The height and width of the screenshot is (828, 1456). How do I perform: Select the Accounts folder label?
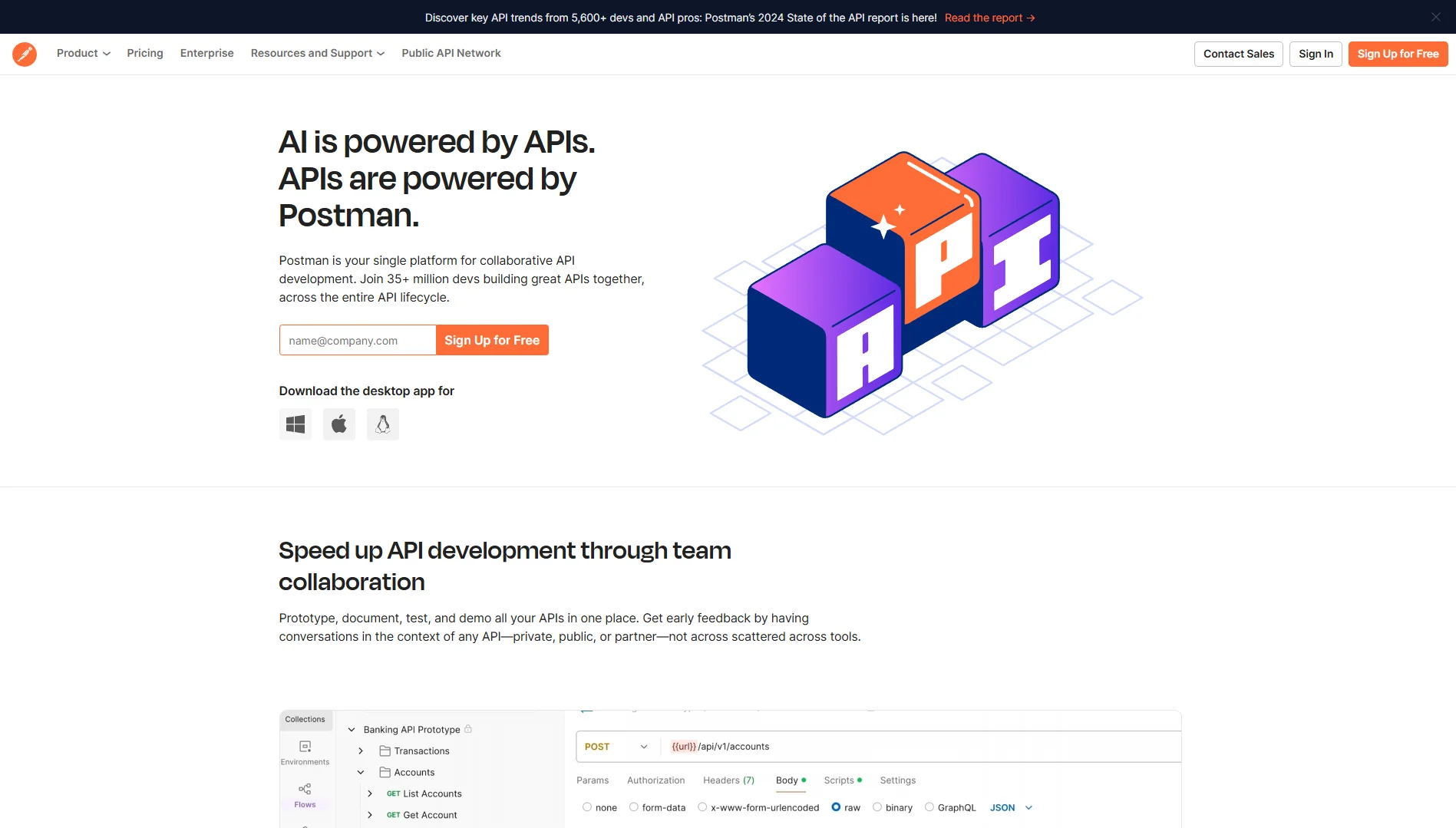tap(414, 773)
